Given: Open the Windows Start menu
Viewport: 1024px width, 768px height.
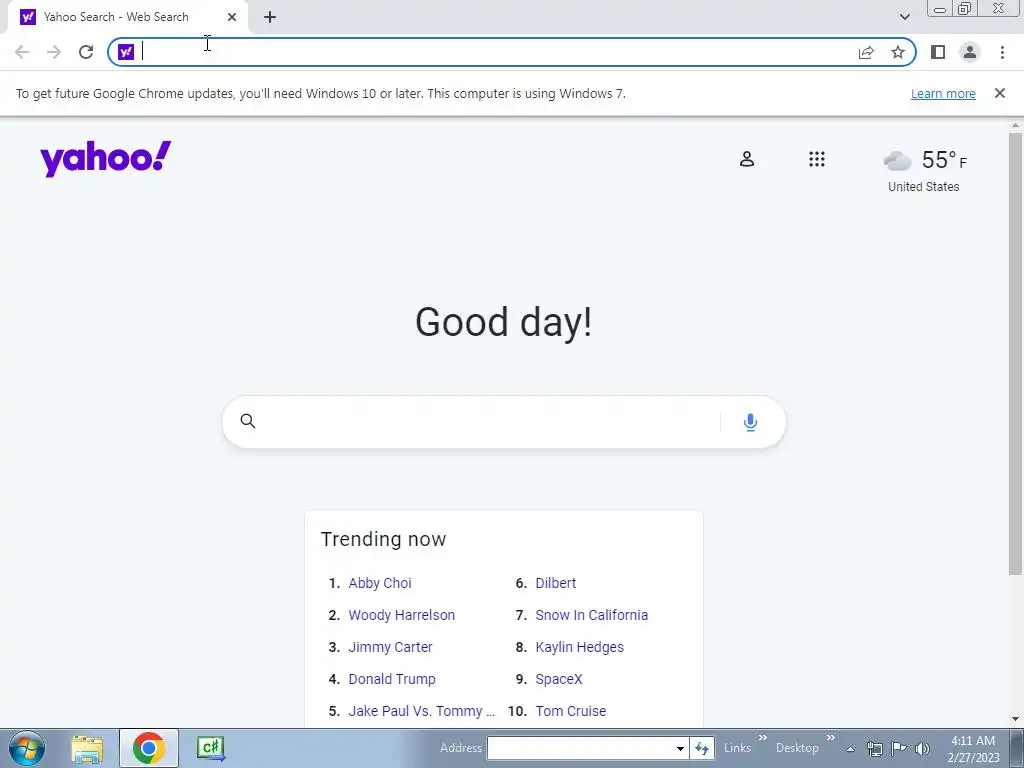Looking at the screenshot, I should coord(26,748).
